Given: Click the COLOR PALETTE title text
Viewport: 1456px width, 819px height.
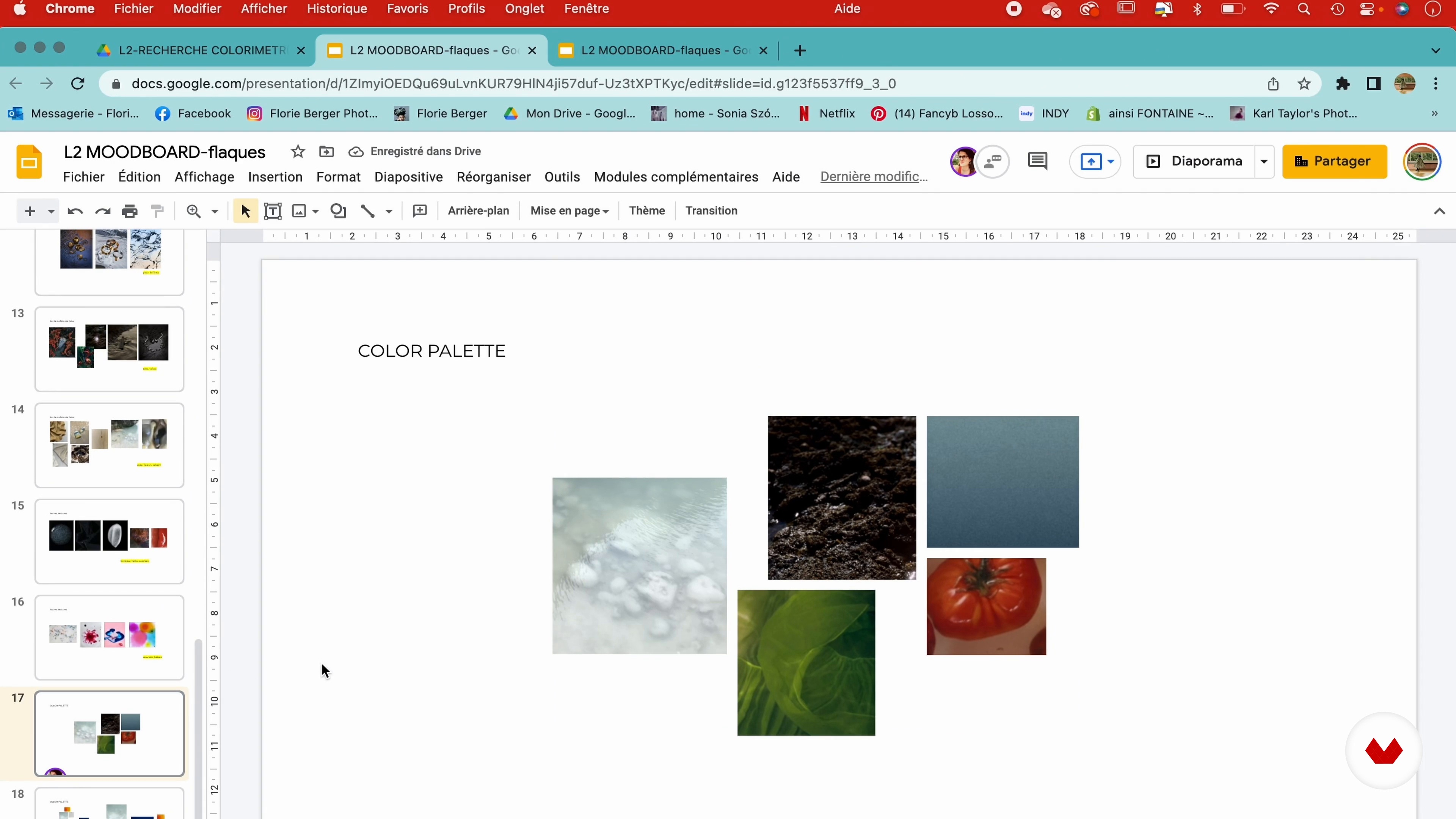Looking at the screenshot, I should click(432, 351).
